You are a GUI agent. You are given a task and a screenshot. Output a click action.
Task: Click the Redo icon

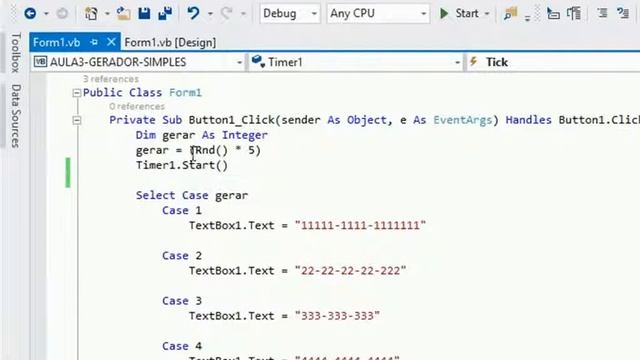pyautogui.click(x=227, y=13)
